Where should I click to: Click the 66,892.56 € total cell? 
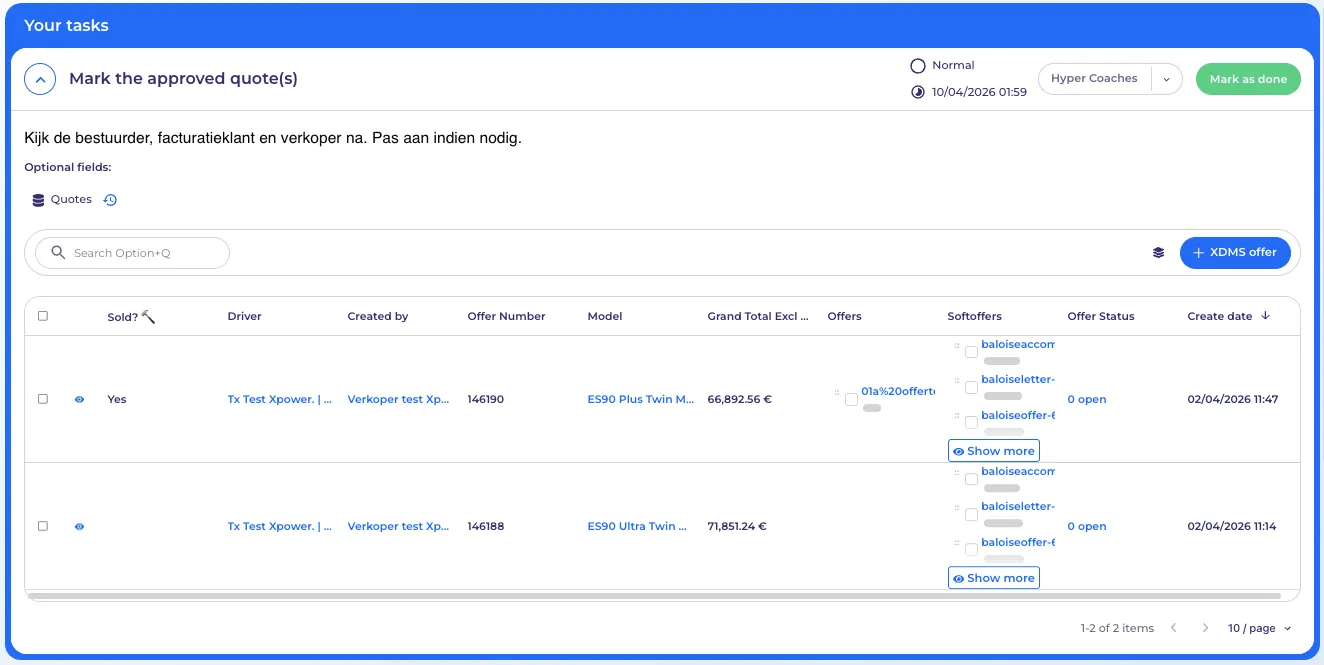tap(740, 399)
